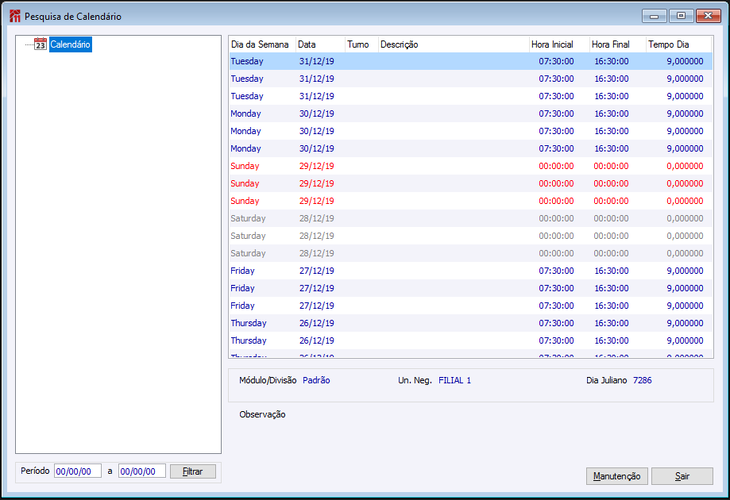Sort by the Hora Inicial column header
The height and width of the screenshot is (500, 730).
pos(559,45)
